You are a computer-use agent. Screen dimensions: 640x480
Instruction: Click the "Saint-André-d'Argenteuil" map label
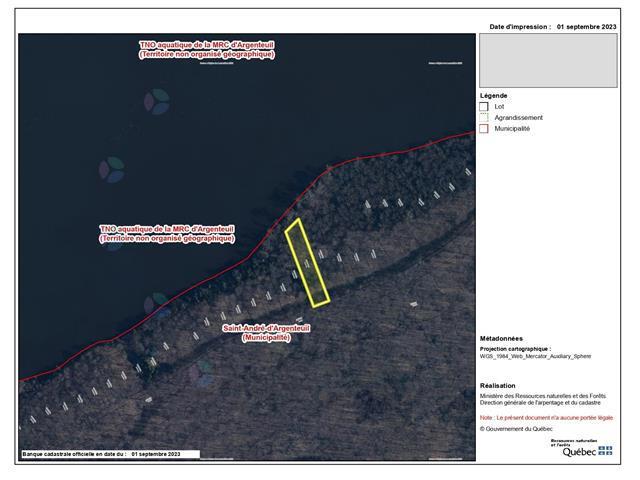(x=266, y=329)
